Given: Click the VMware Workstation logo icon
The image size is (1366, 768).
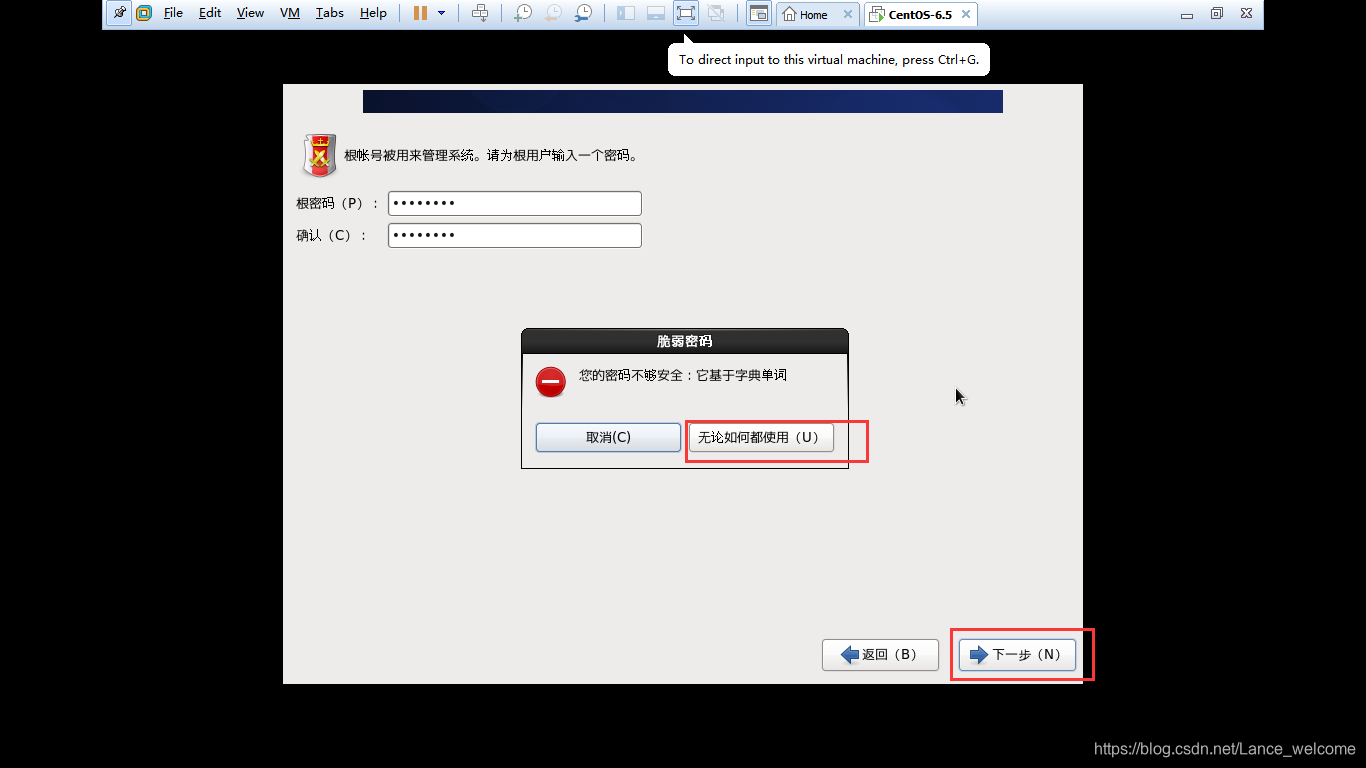Looking at the screenshot, I should point(144,14).
